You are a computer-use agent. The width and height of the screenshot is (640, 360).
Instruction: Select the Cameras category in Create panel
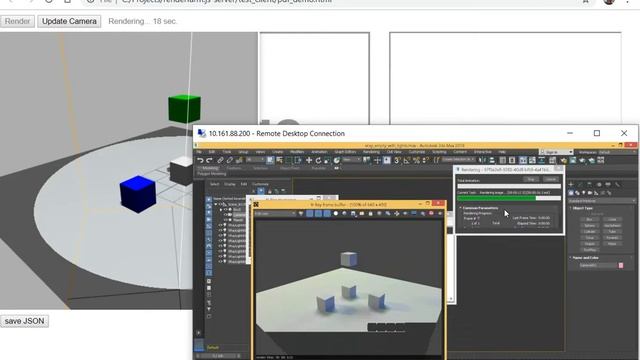tap(589, 193)
